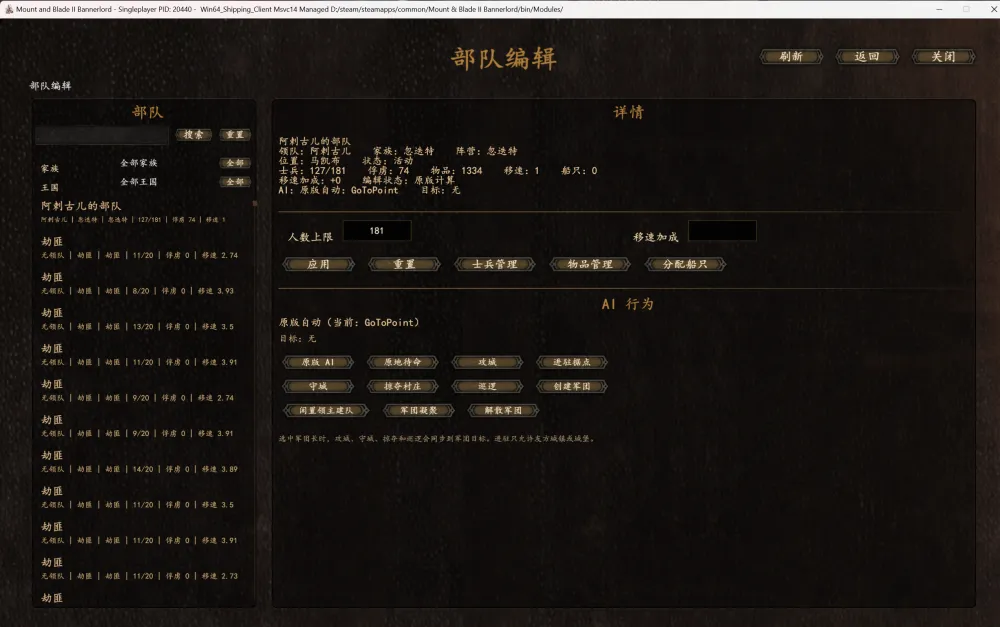The image size is (1000, 627).
Task: Click the 全部家族 filter value text
Action: [138, 163]
